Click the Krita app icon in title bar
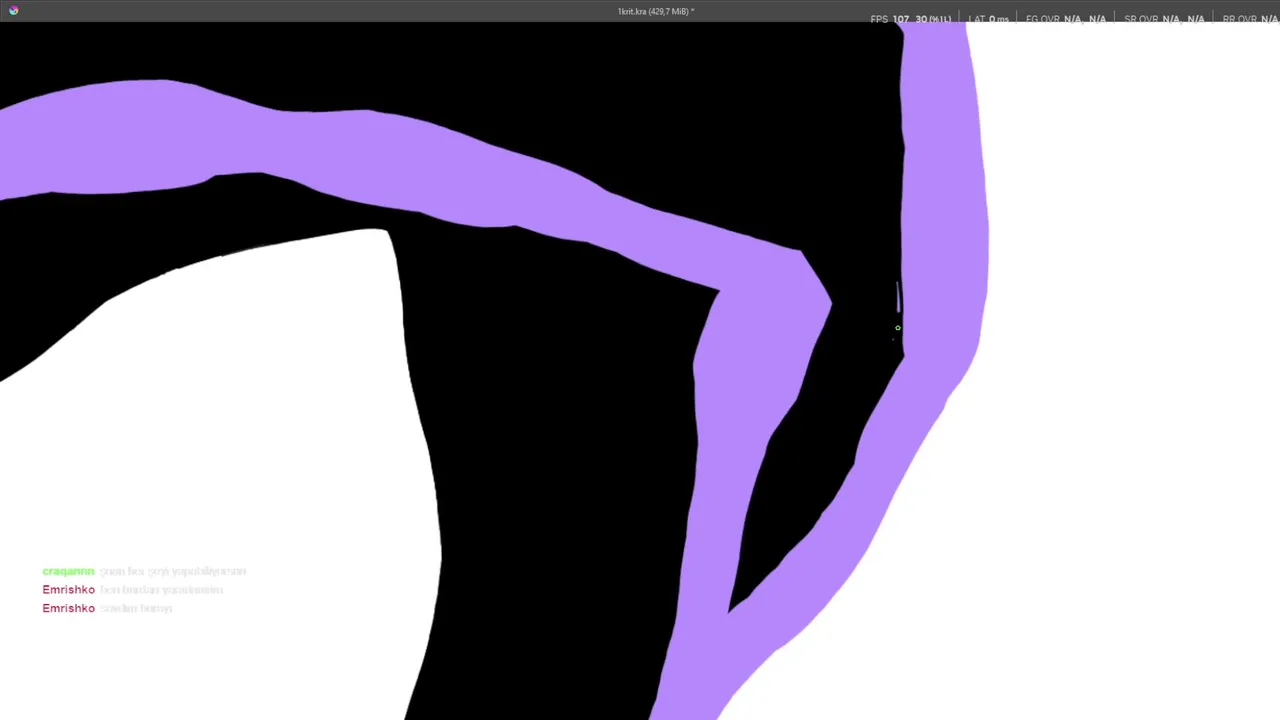Image resolution: width=1280 pixels, height=720 pixels. click(14, 11)
